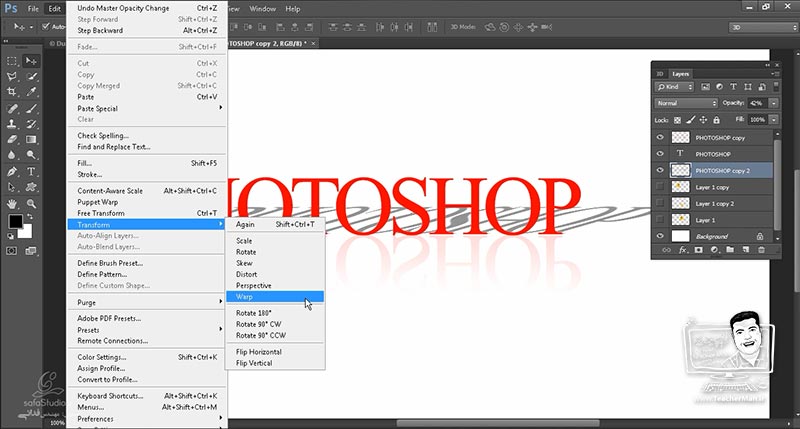Open the Normal blend mode dropdown
The width and height of the screenshot is (800, 429).
(x=686, y=103)
